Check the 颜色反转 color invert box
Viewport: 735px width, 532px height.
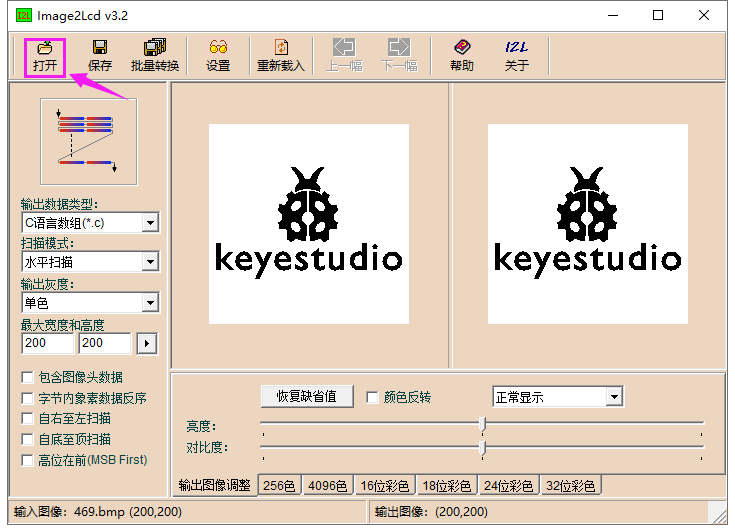point(372,397)
